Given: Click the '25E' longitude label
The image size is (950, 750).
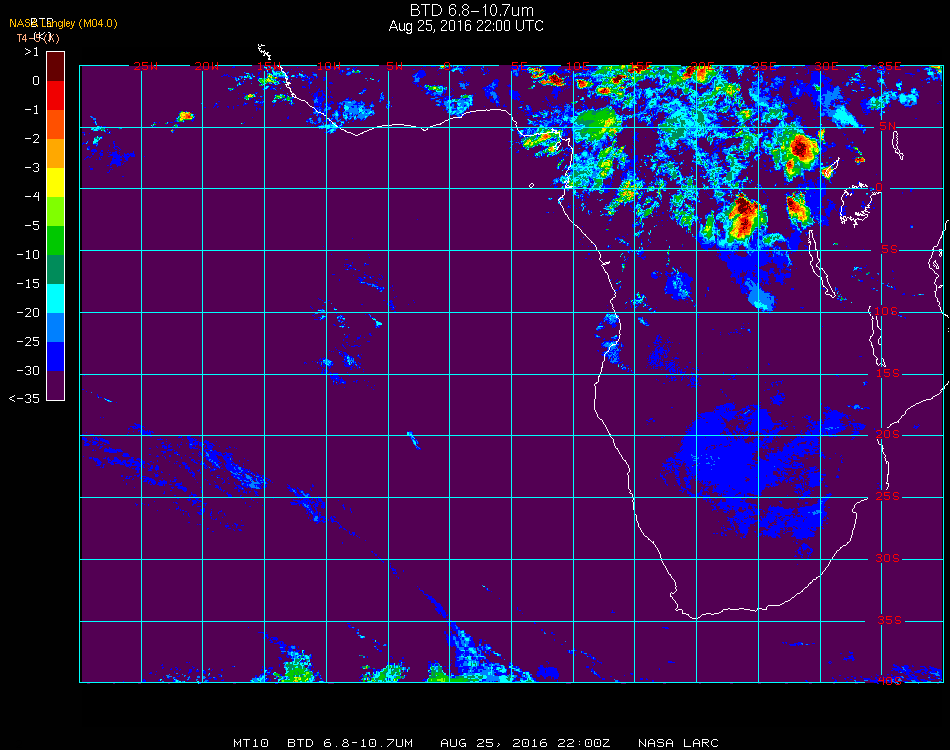Looking at the screenshot, I should tap(764, 66).
